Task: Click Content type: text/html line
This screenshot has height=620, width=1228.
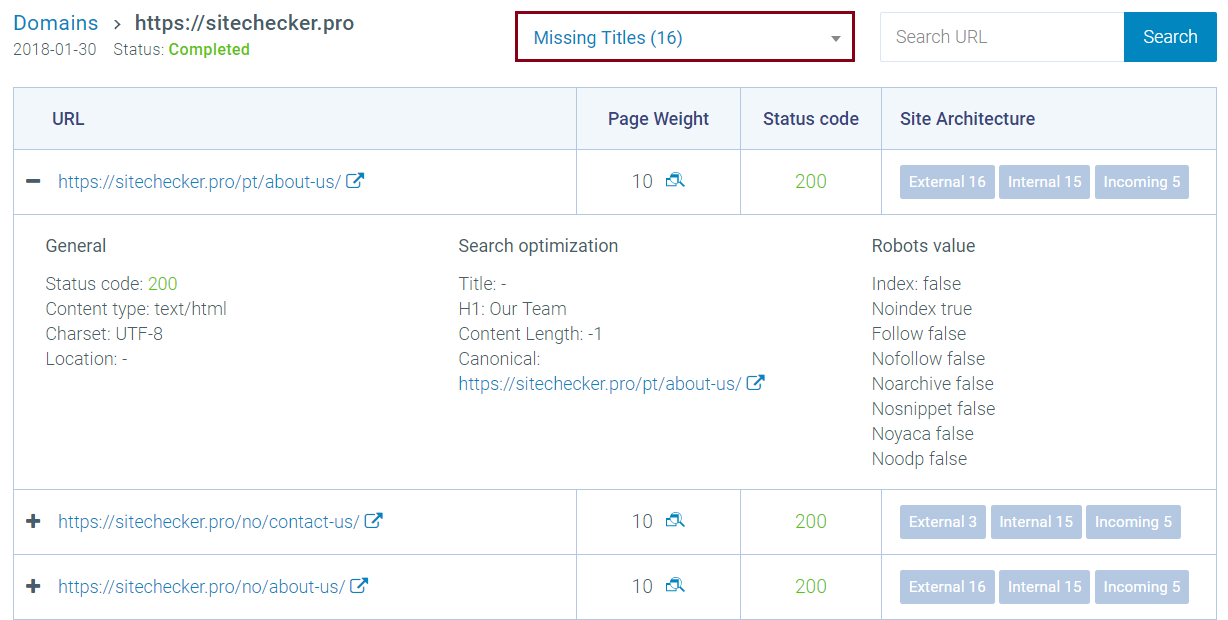Action: pos(136,309)
